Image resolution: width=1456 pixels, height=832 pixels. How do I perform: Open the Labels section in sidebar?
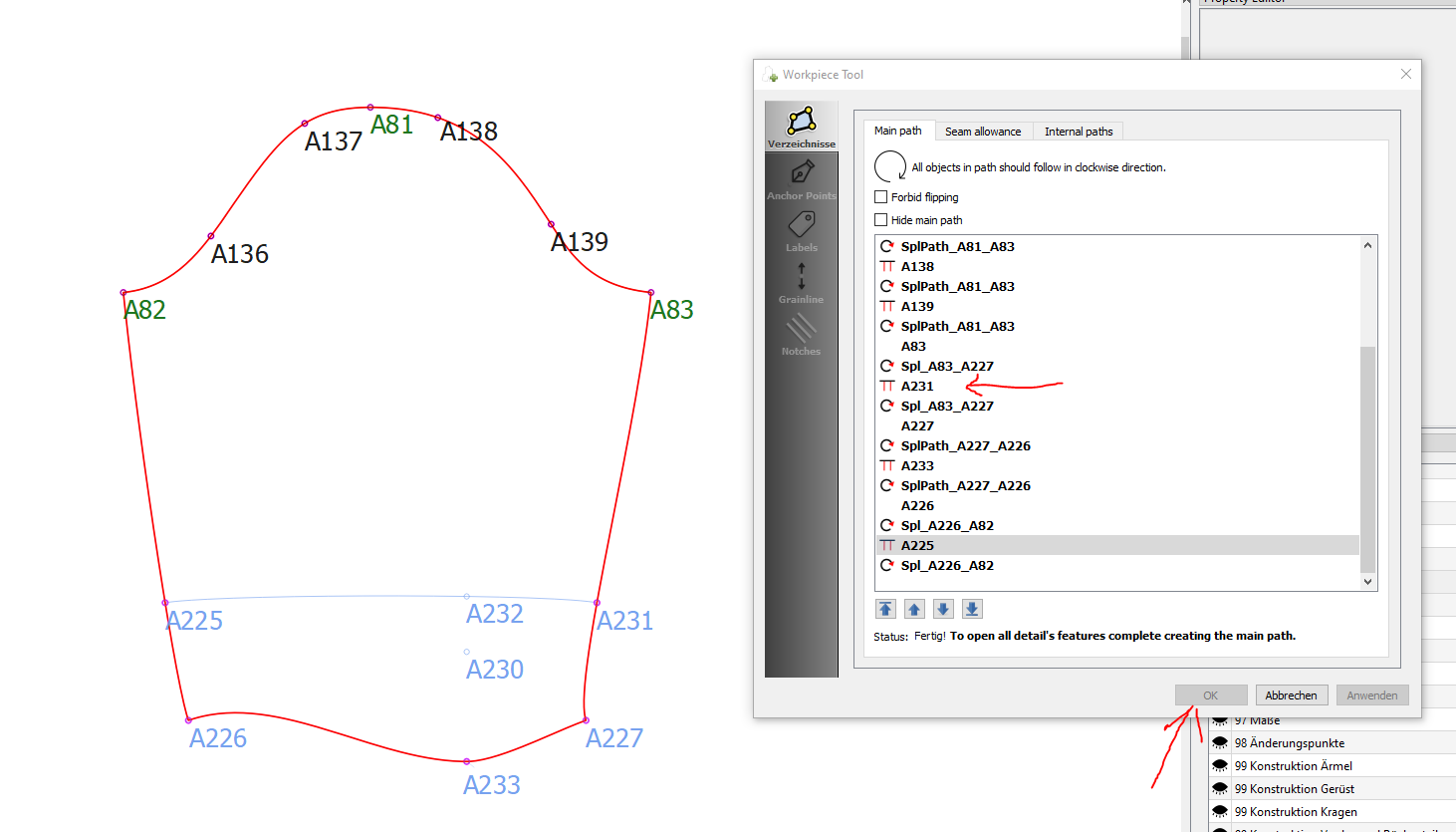pyautogui.click(x=802, y=230)
